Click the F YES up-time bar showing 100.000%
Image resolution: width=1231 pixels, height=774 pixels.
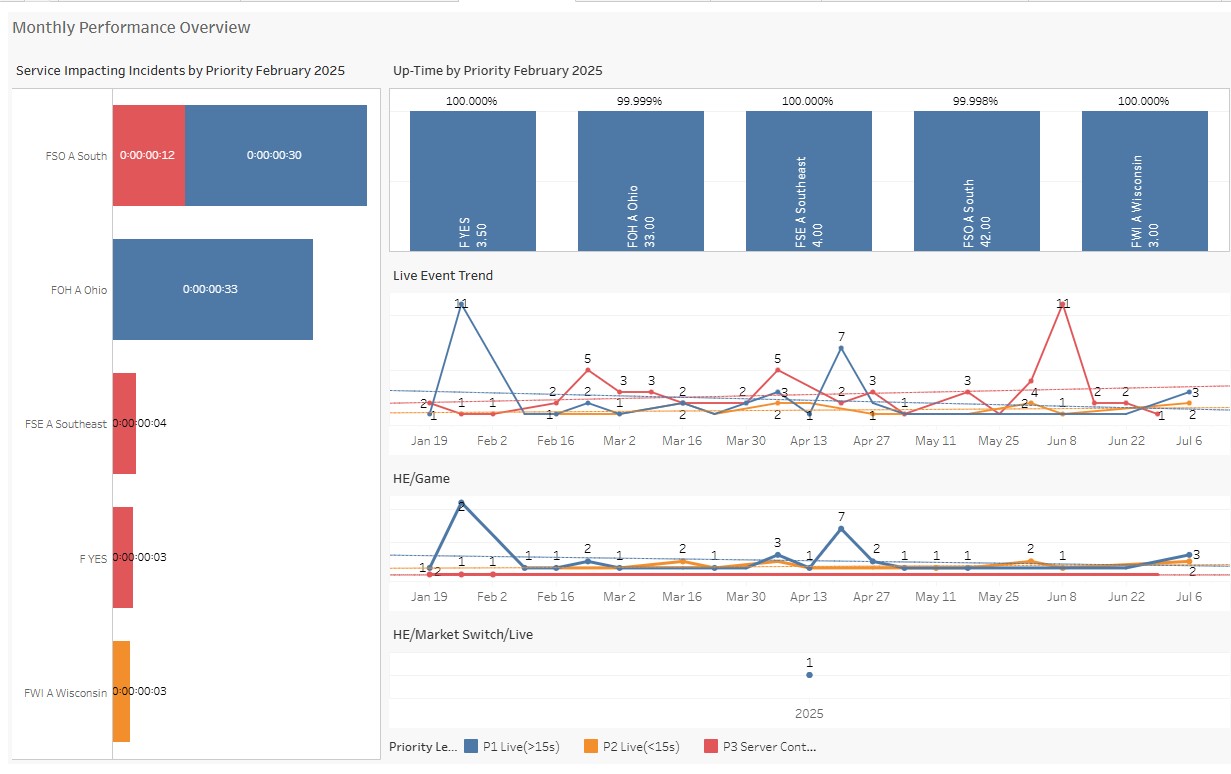pos(471,180)
